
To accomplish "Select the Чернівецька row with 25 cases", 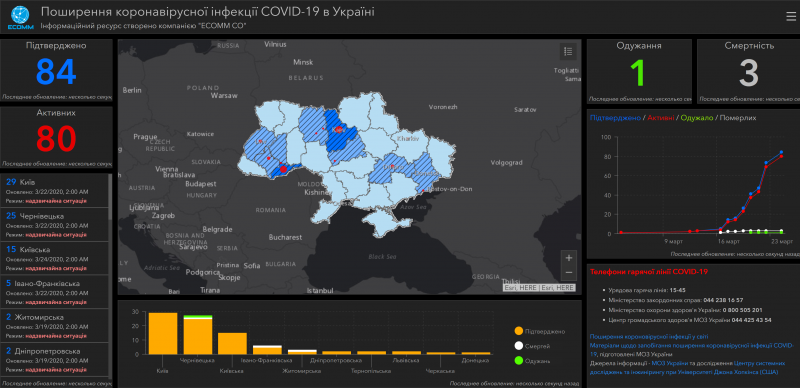I will point(54,225).
